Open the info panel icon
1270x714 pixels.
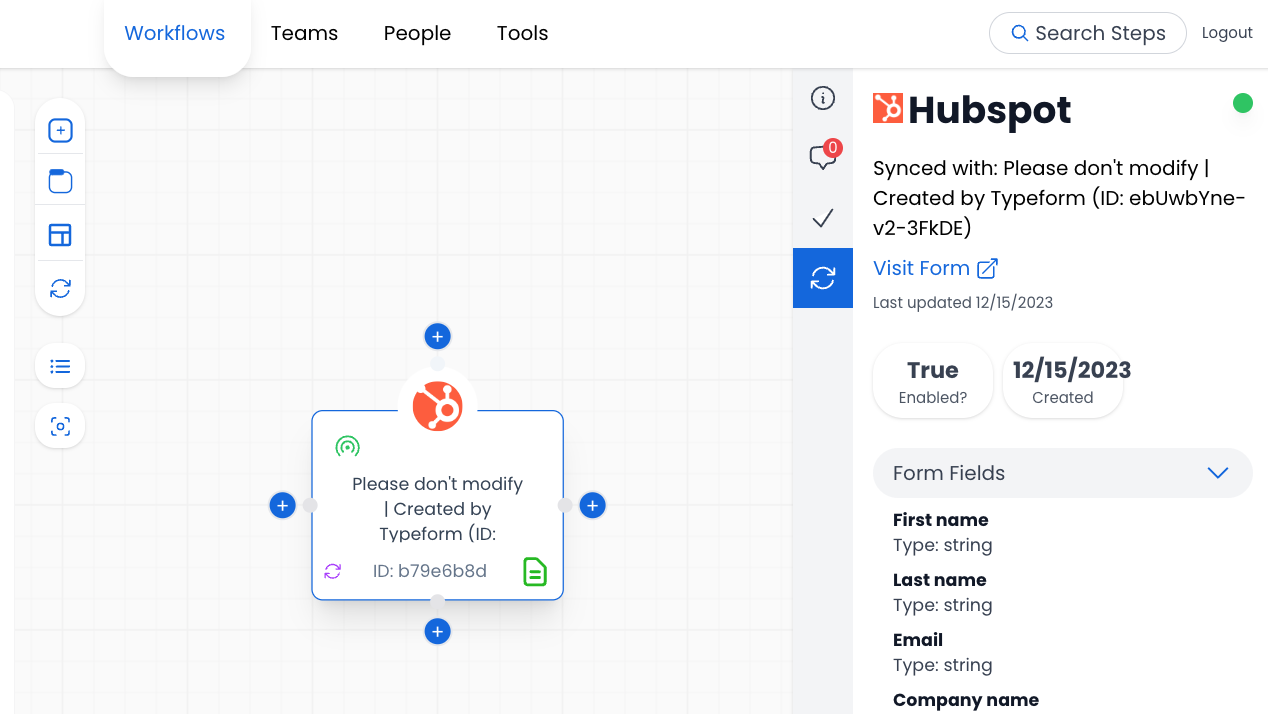pyautogui.click(x=822, y=98)
